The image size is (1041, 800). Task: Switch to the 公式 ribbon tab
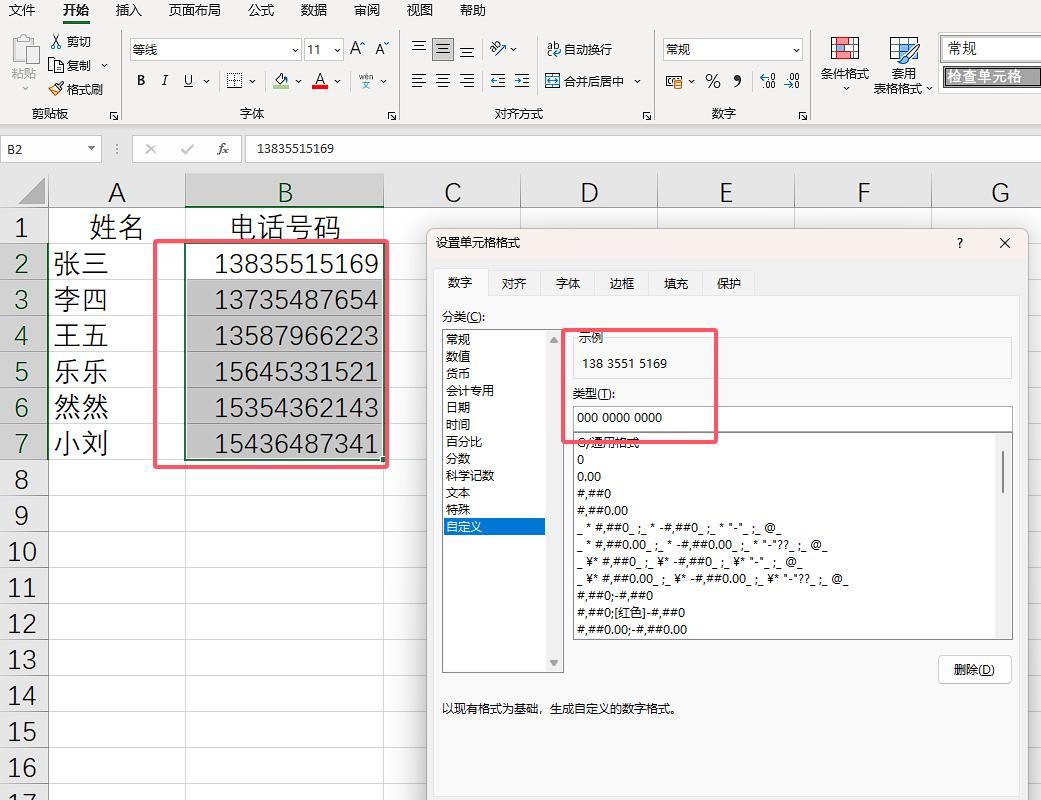(x=260, y=10)
